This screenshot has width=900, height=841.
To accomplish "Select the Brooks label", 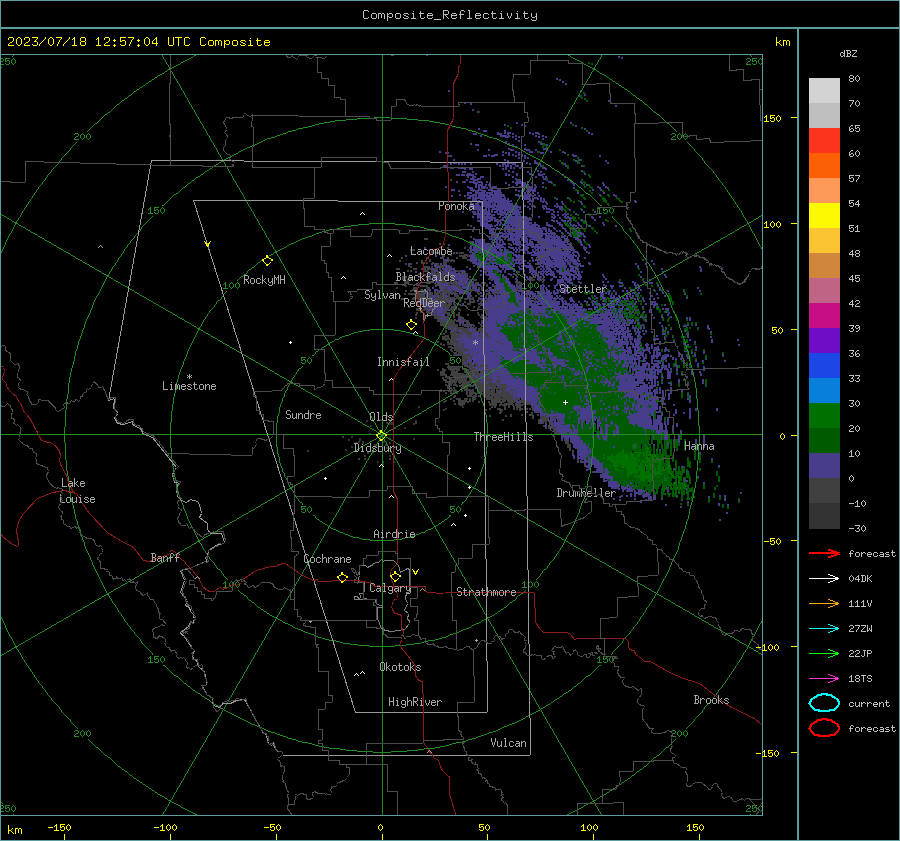I will point(711,700).
